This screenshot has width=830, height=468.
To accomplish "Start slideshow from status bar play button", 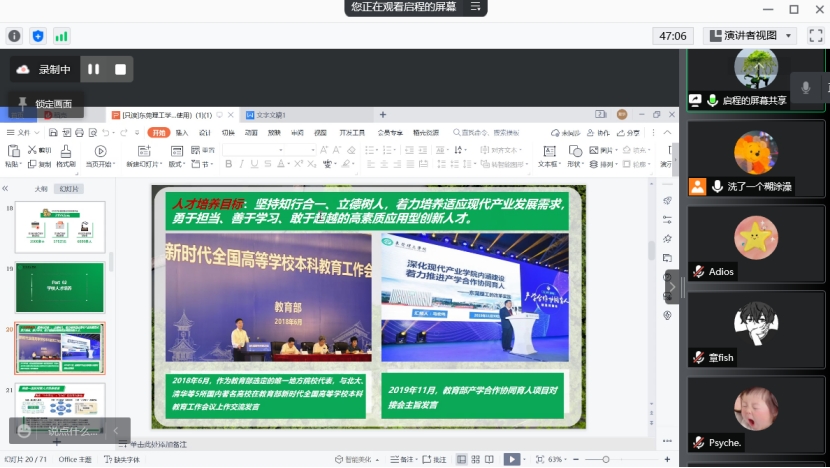I will point(511,459).
